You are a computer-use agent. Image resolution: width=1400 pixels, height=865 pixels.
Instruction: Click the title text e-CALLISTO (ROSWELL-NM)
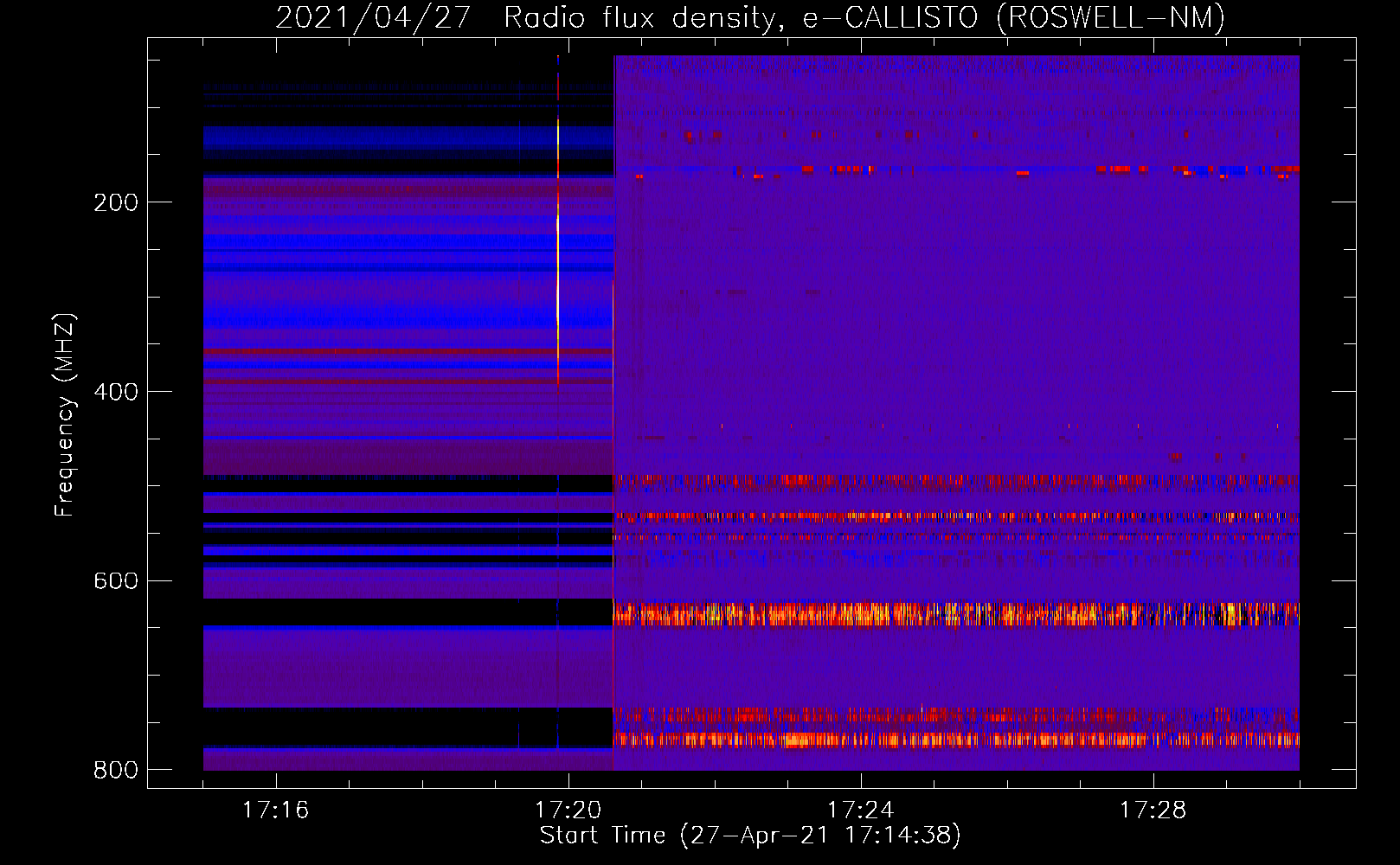click(1014, 17)
